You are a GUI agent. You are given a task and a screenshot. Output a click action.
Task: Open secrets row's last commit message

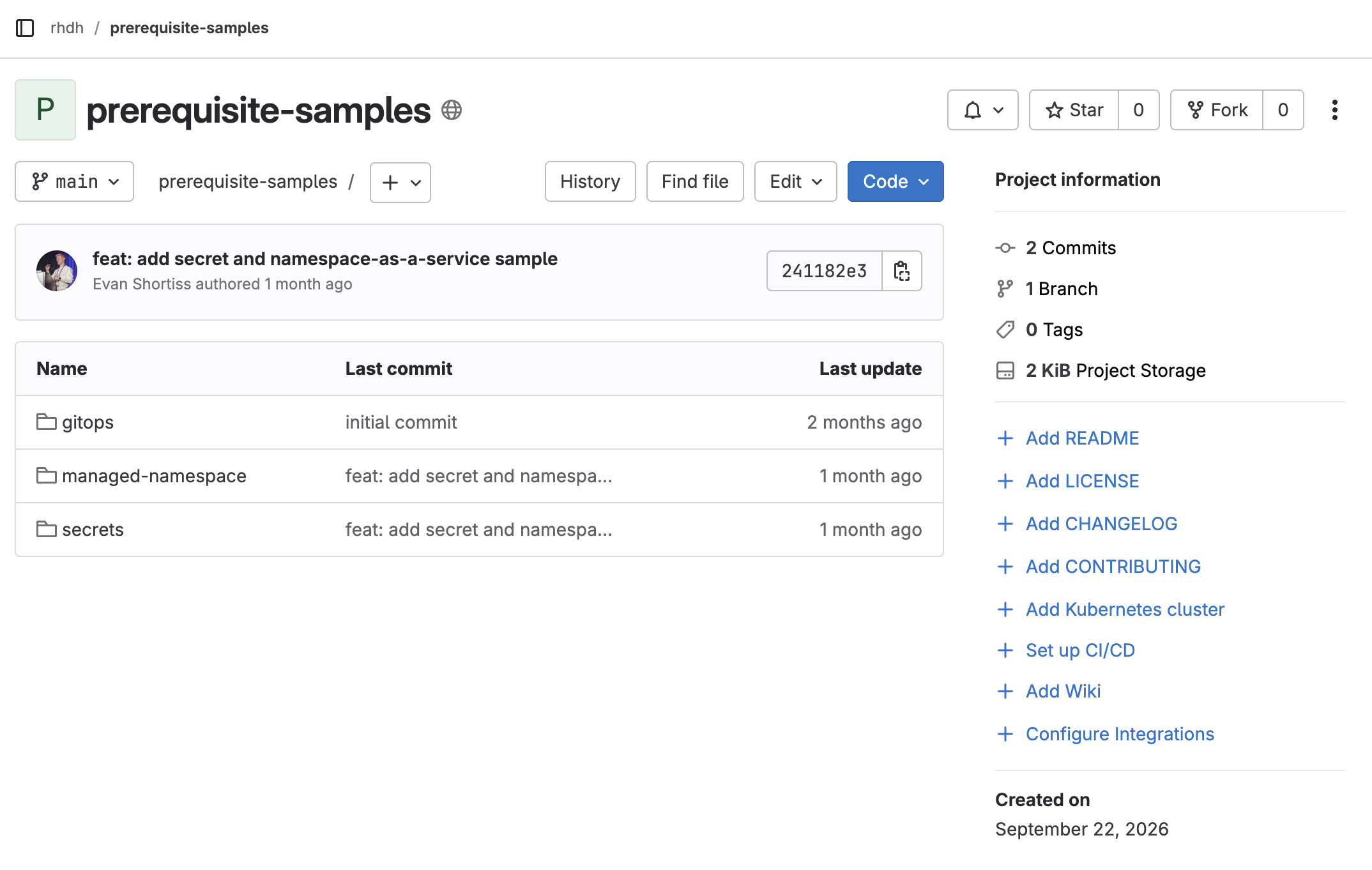pos(479,530)
